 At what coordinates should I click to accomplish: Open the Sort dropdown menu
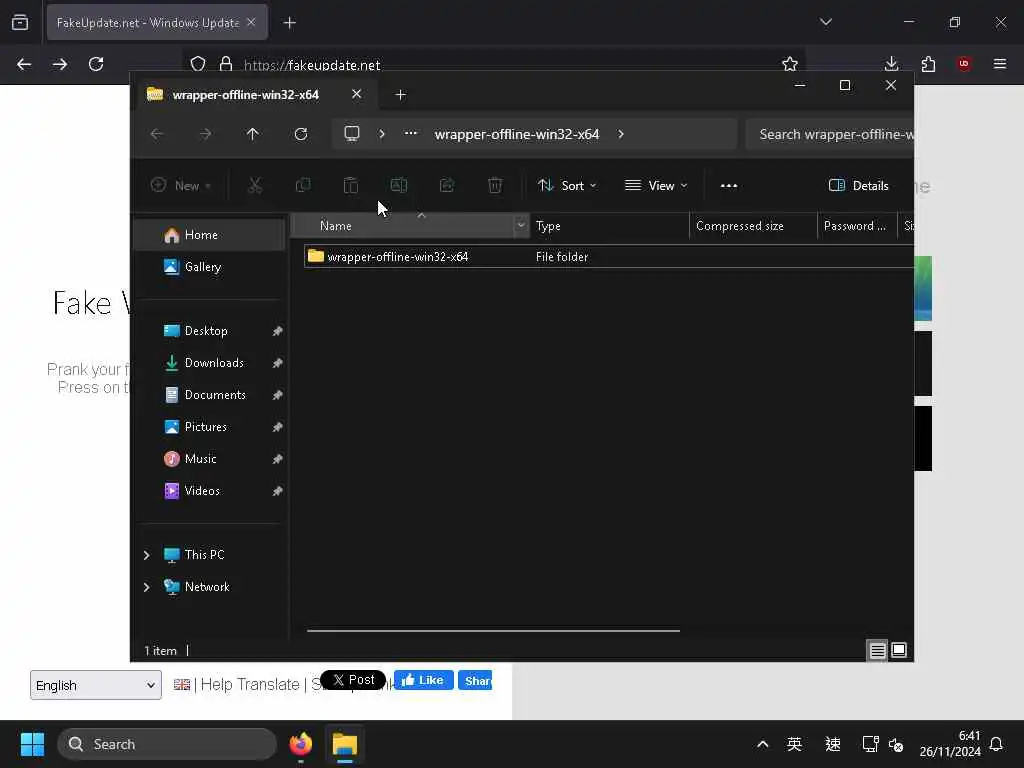click(567, 185)
